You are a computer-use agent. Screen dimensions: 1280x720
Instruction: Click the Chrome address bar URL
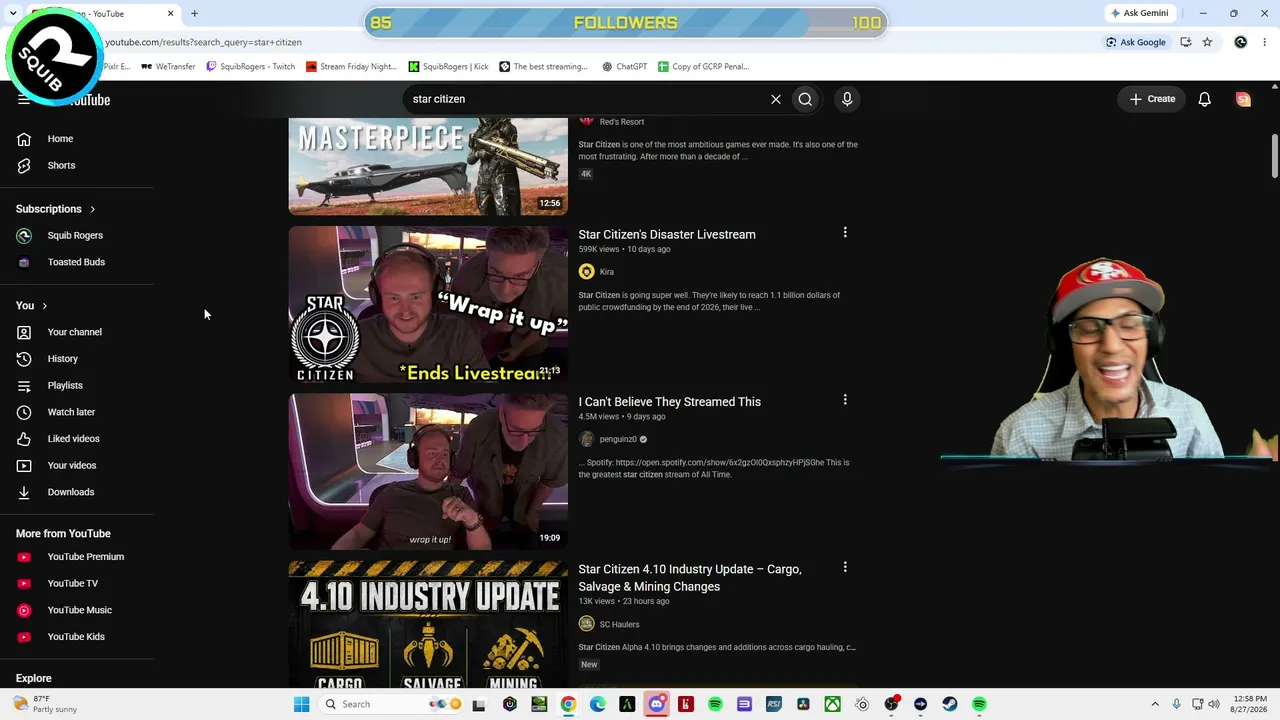(x=203, y=42)
